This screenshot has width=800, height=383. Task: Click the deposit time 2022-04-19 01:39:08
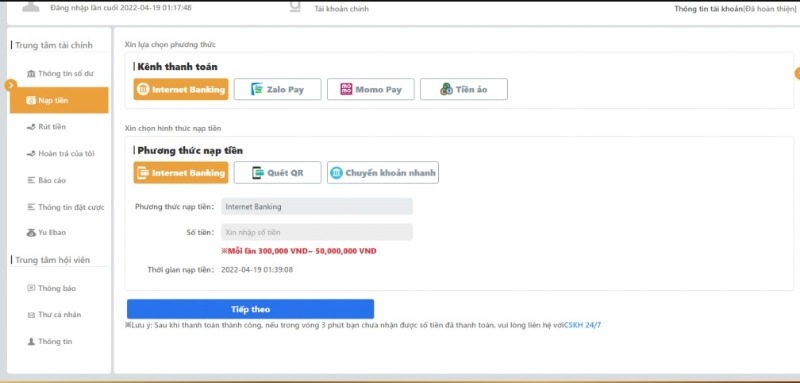(x=257, y=269)
